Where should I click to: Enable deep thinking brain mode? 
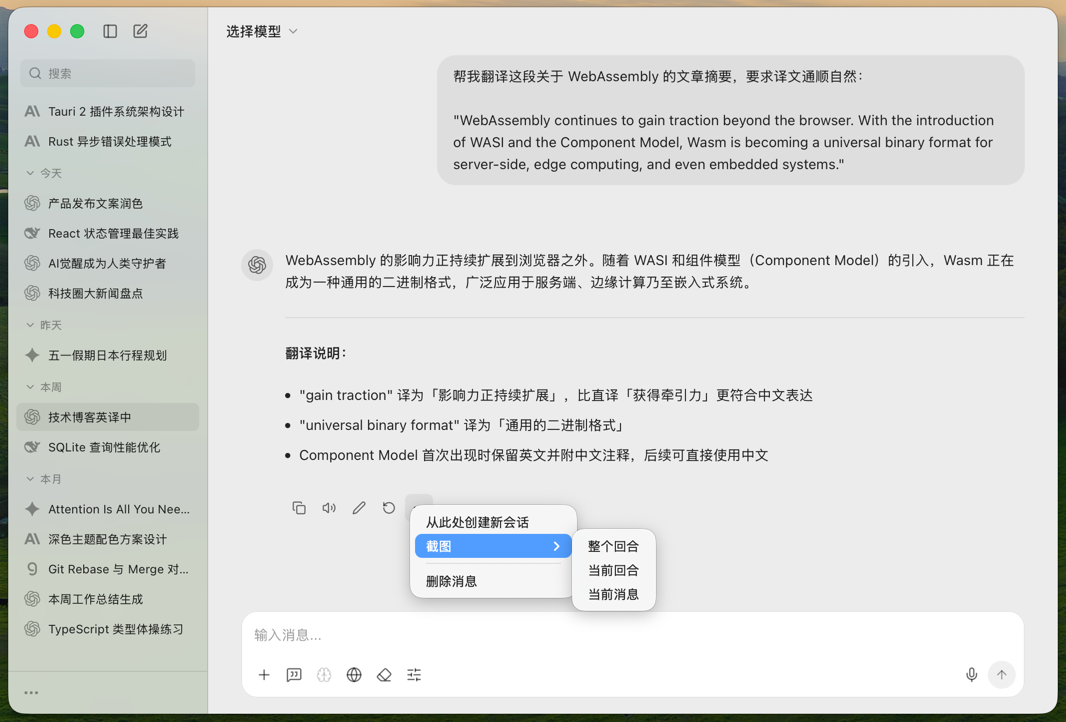pyautogui.click(x=324, y=675)
